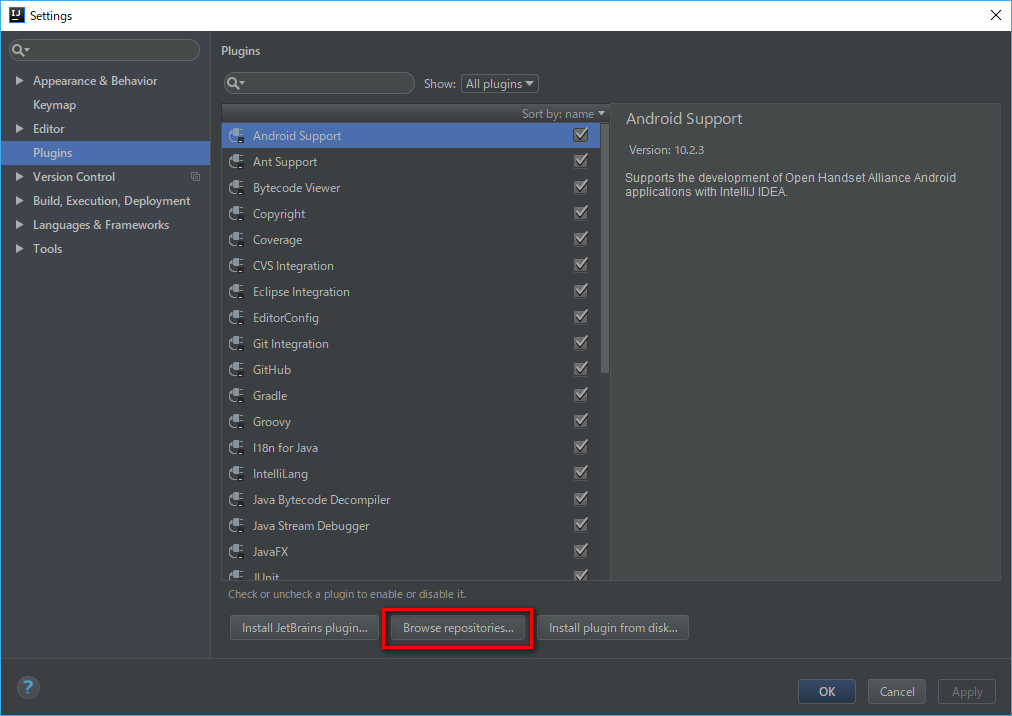Viewport: 1012px width, 716px height.
Task: Click the IntelliLang plugin icon
Action: [x=237, y=473]
